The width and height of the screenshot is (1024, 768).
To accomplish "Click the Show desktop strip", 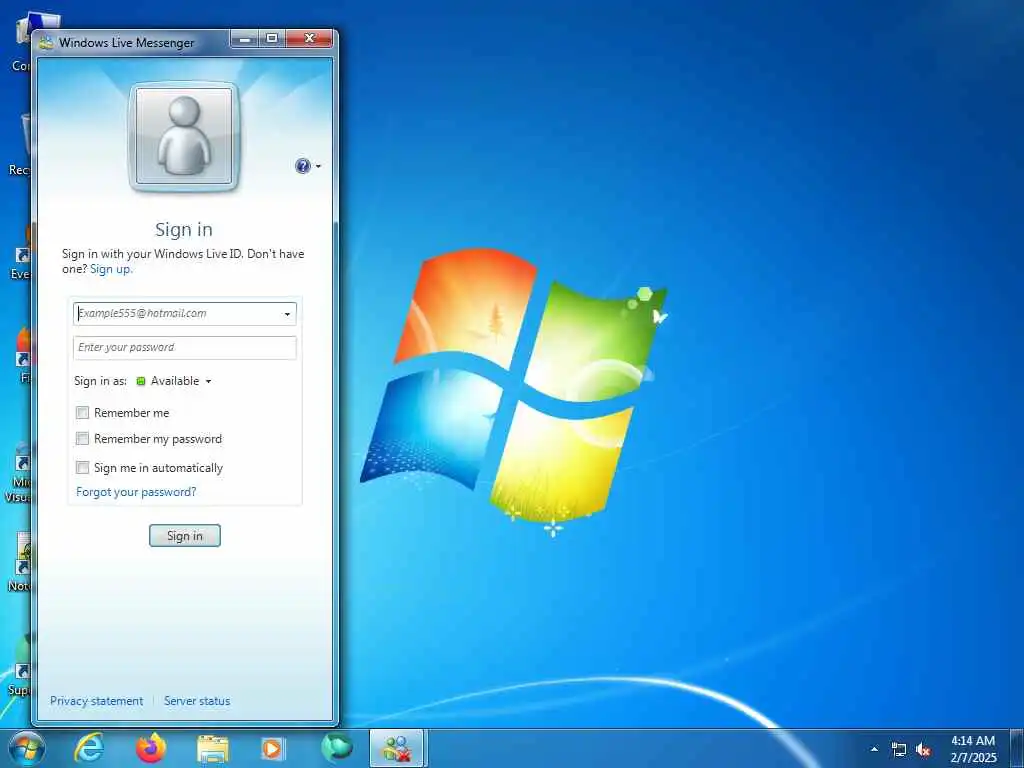I will 1017,748.
